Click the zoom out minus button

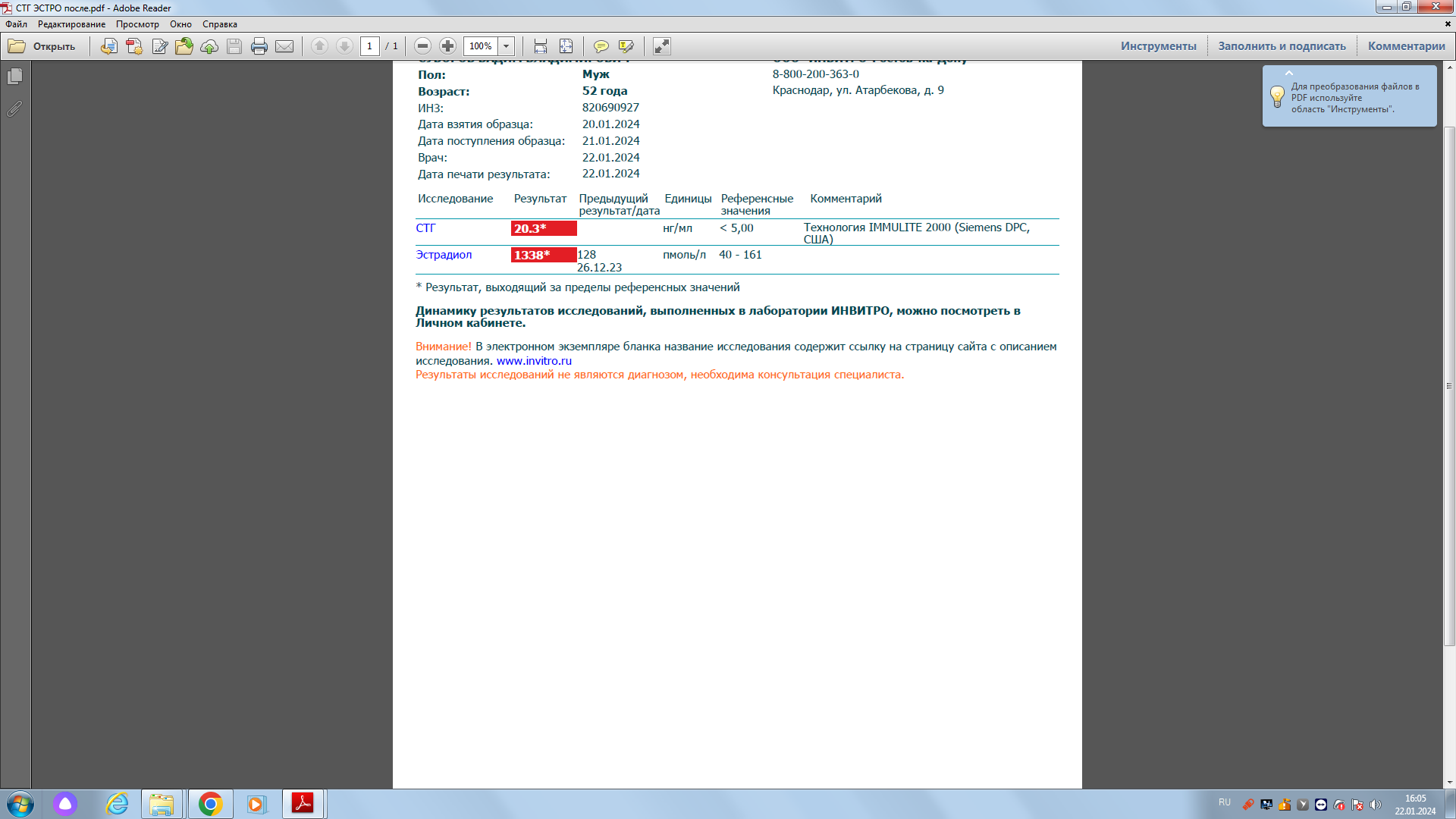[423, 46]
